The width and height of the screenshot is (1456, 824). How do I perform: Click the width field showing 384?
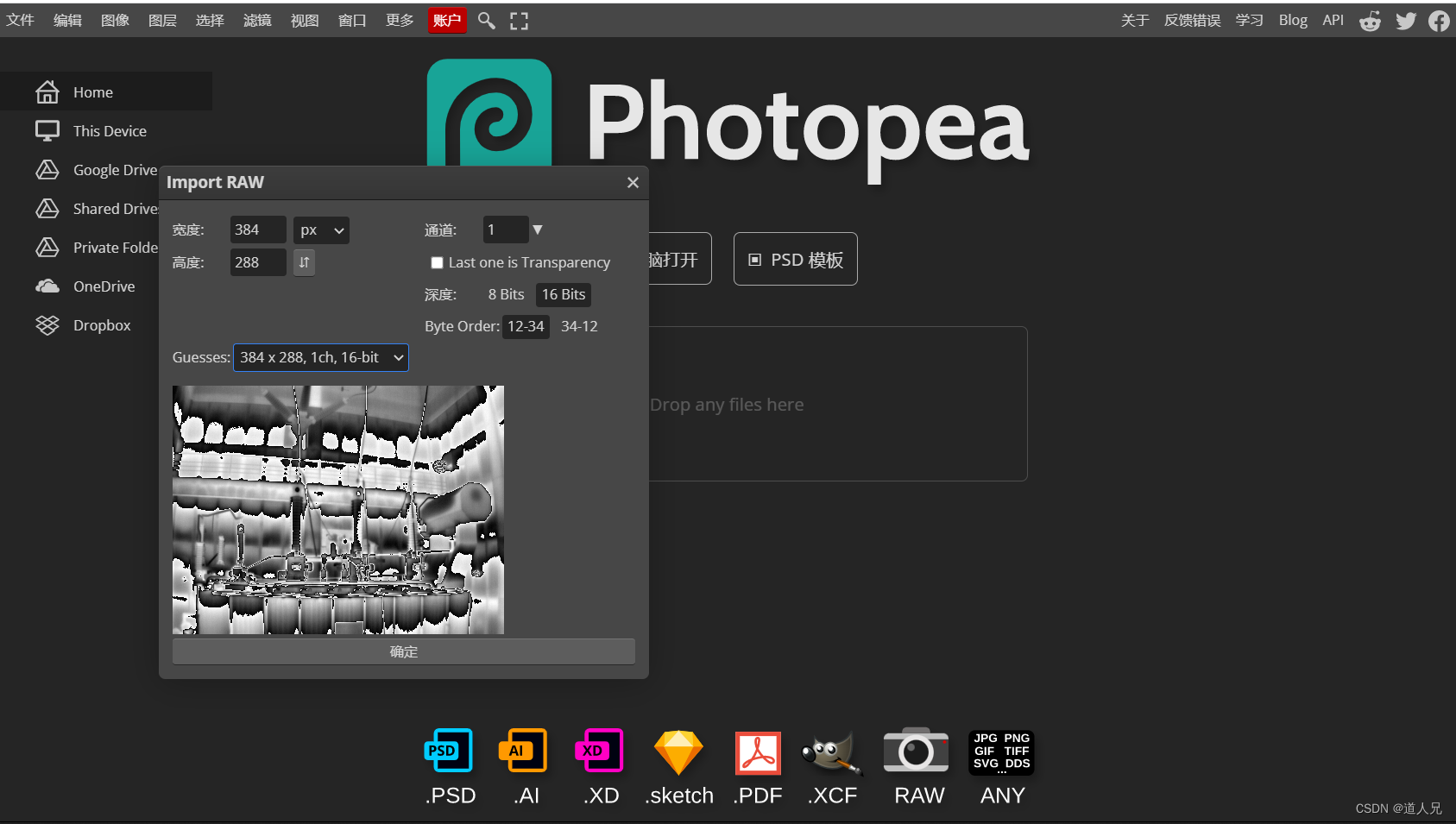(x=258, y=230)
